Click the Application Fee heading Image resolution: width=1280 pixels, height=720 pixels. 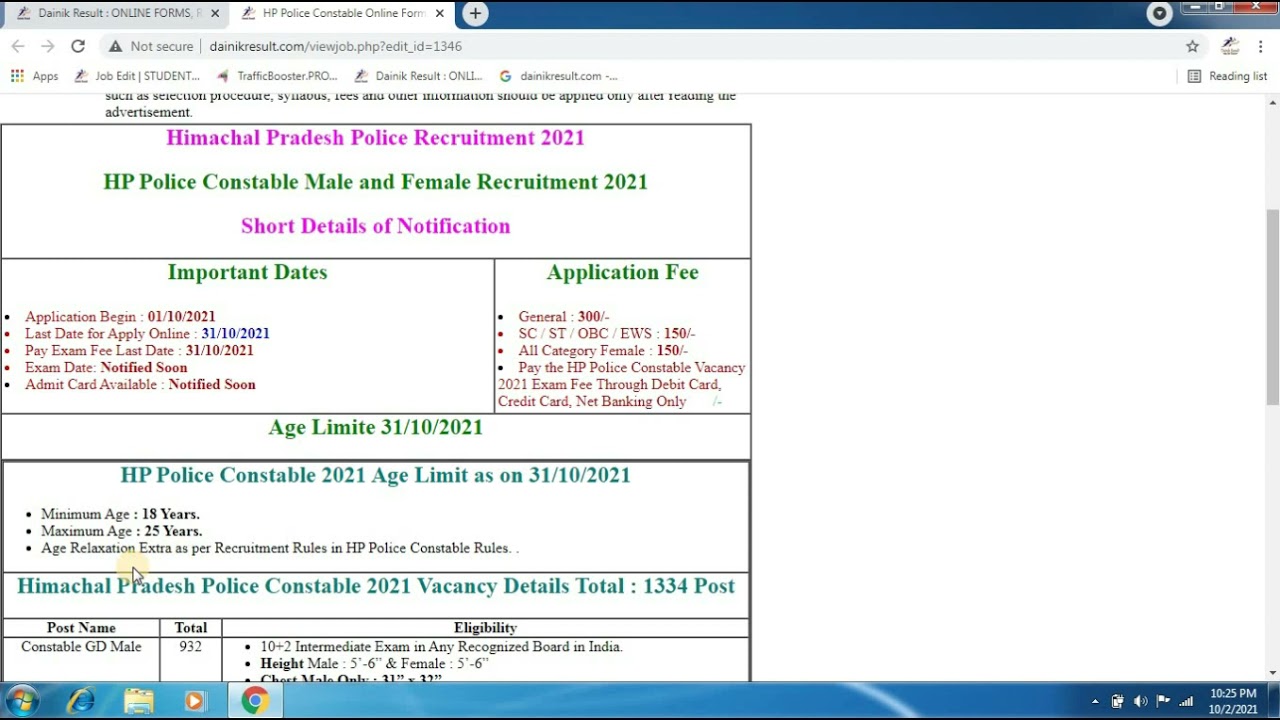(x=622, y=272)
